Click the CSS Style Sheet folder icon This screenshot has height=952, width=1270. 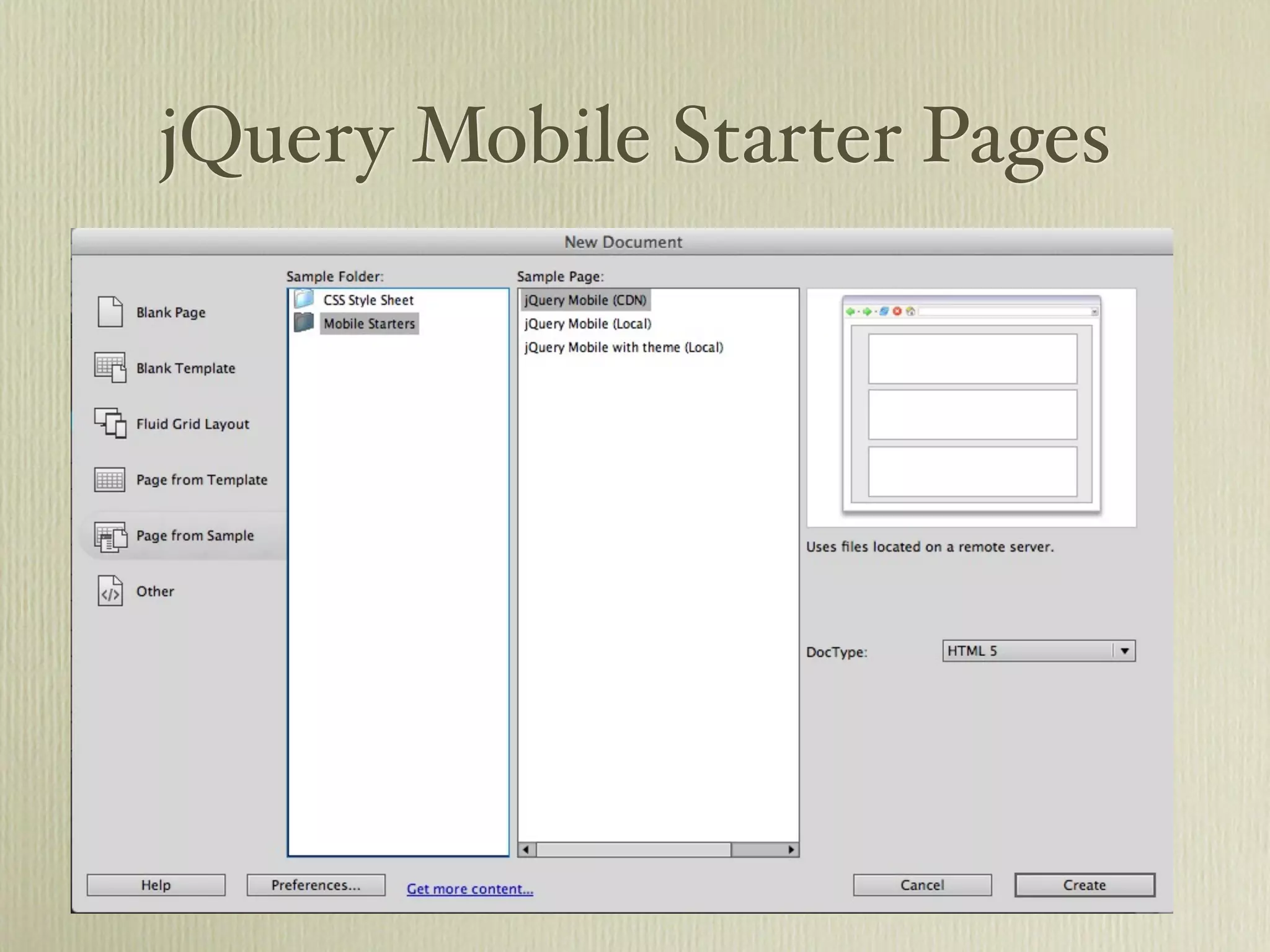304,299
